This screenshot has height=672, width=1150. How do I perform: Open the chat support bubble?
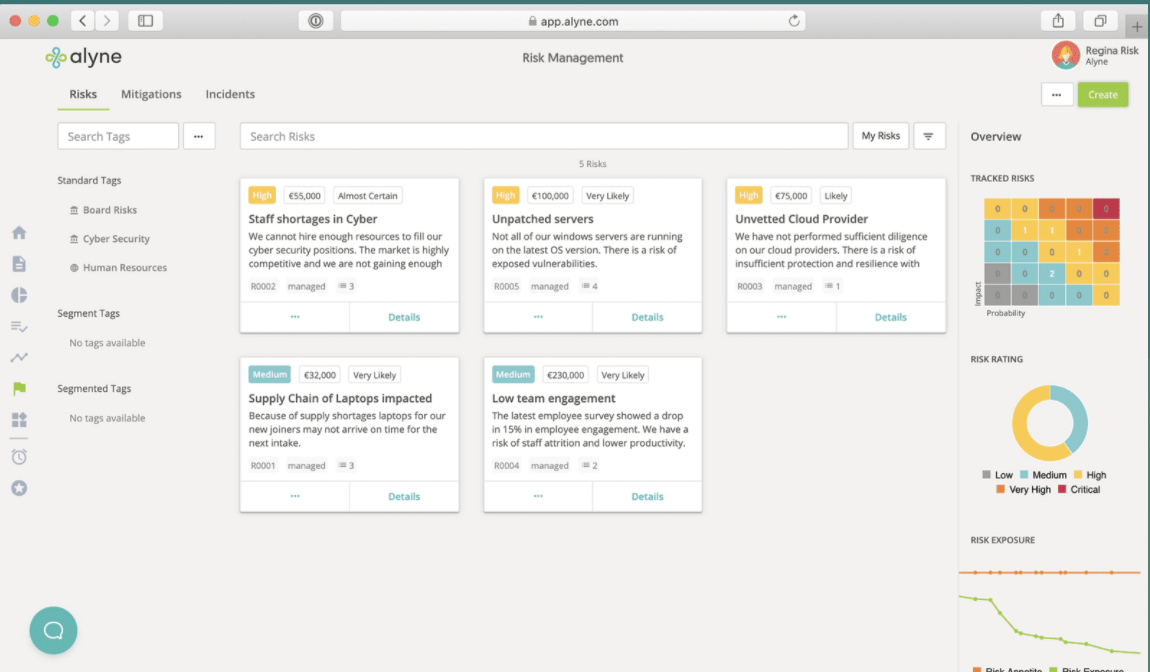[x=54, y=630]
